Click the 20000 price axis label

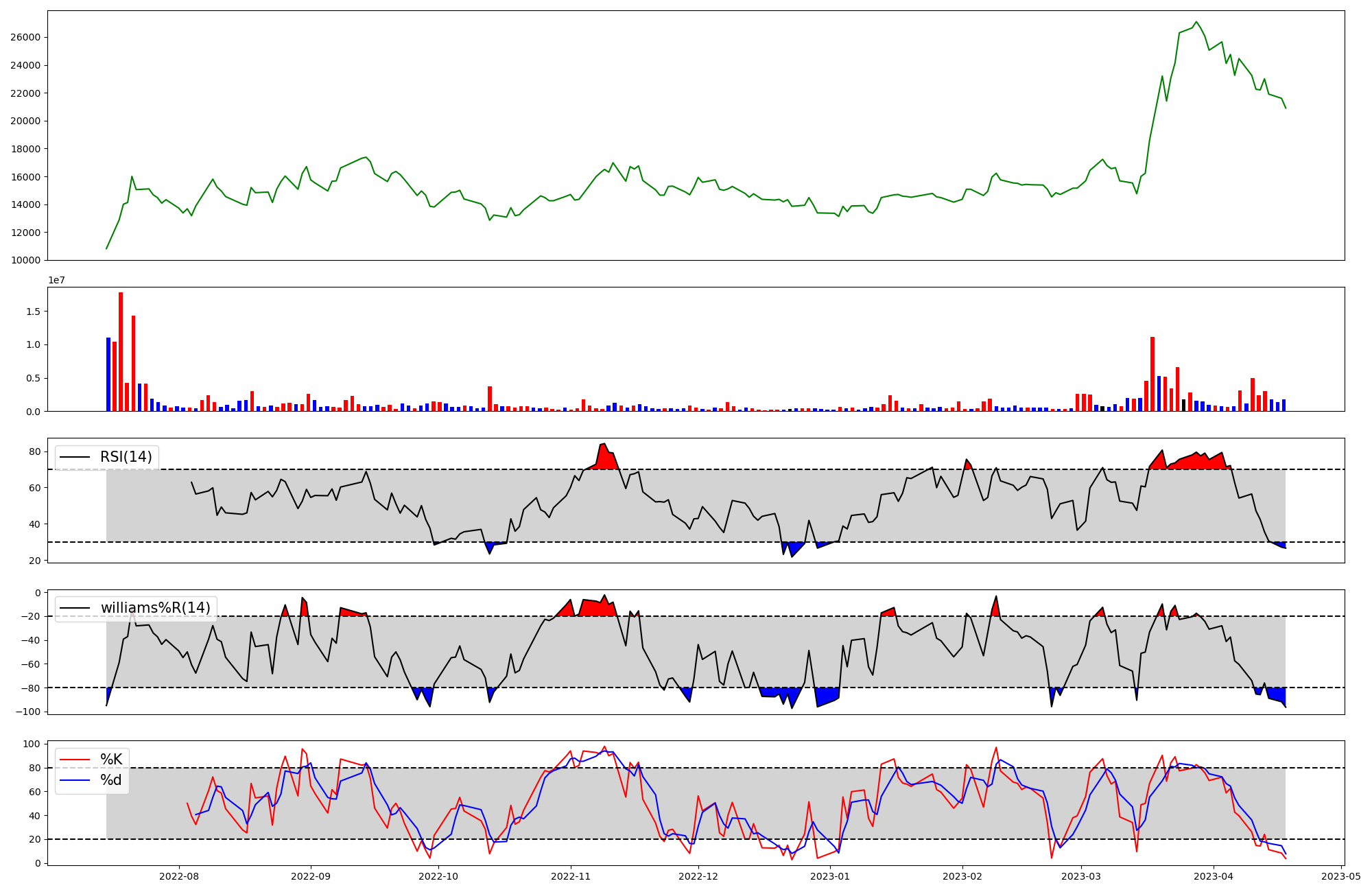click(25, 121)
